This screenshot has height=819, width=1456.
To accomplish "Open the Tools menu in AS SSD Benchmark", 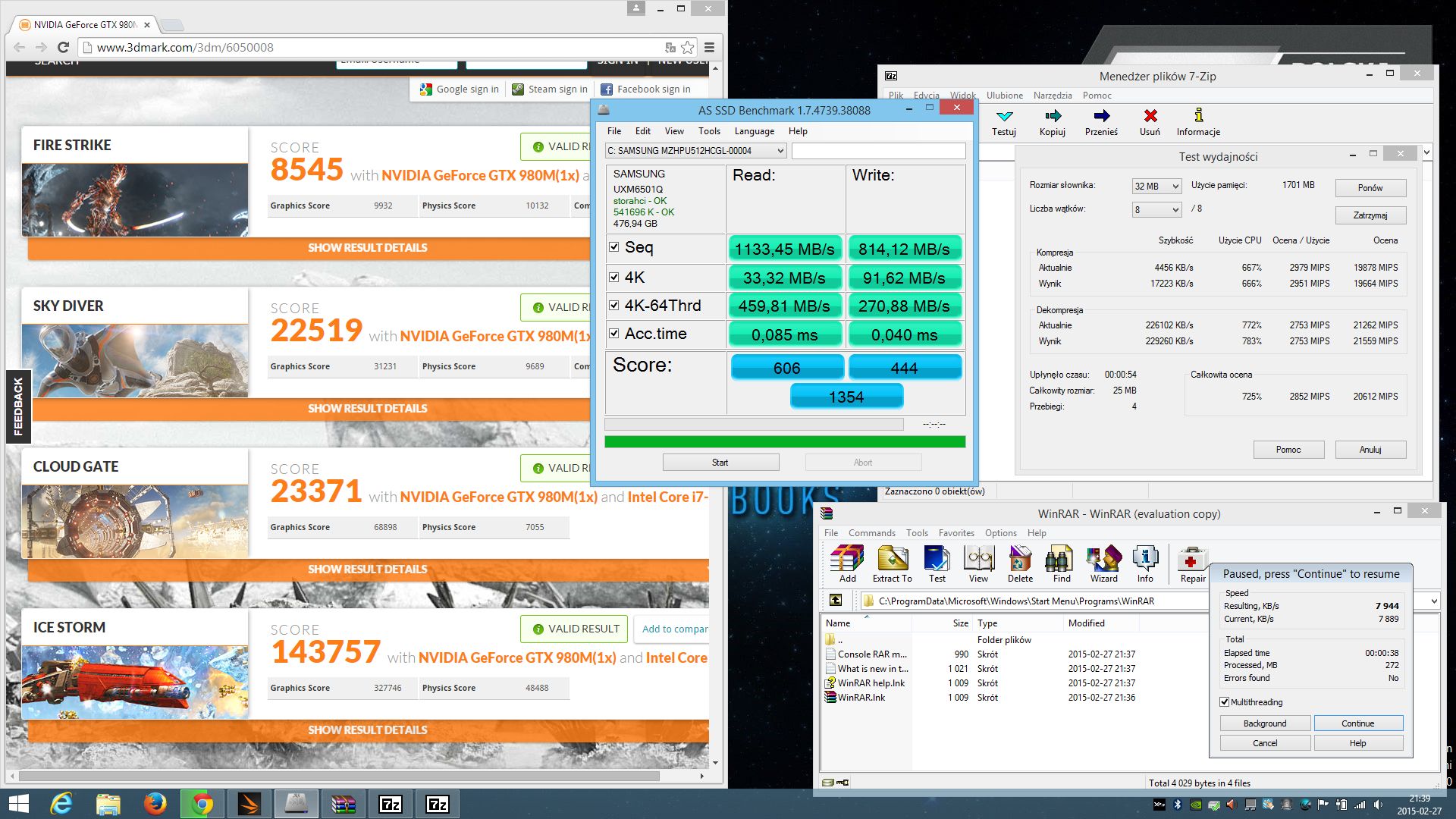I will click(x=709, y=131).
